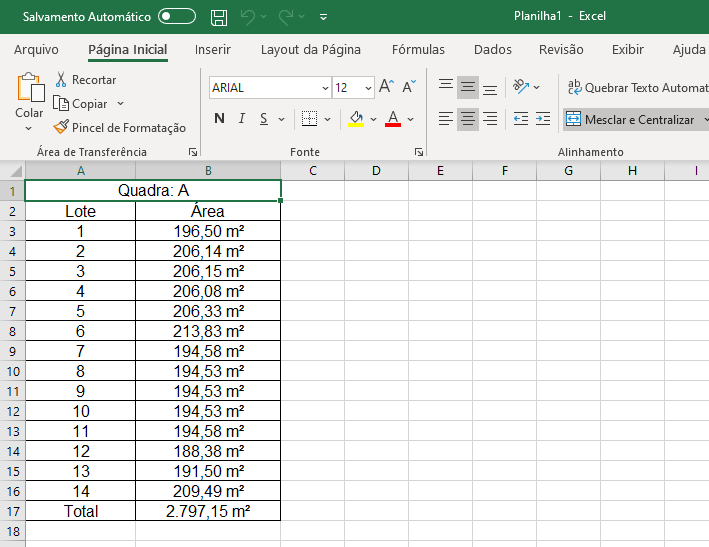Toggle the Salvamento Automático switch
709x547 pixels.
coord(177,17)
